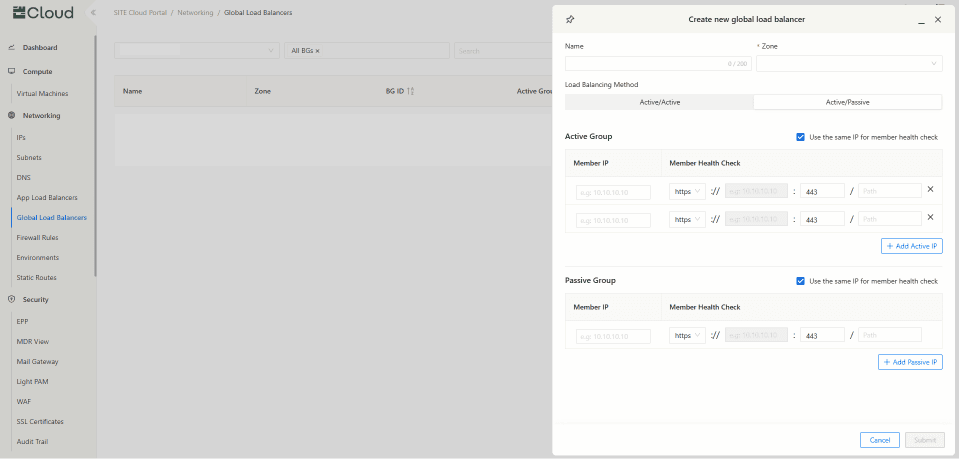Collapse the sidebar with double-chevron icon
Viewport: 959px width, 459px height.
[x=93, y=13]
